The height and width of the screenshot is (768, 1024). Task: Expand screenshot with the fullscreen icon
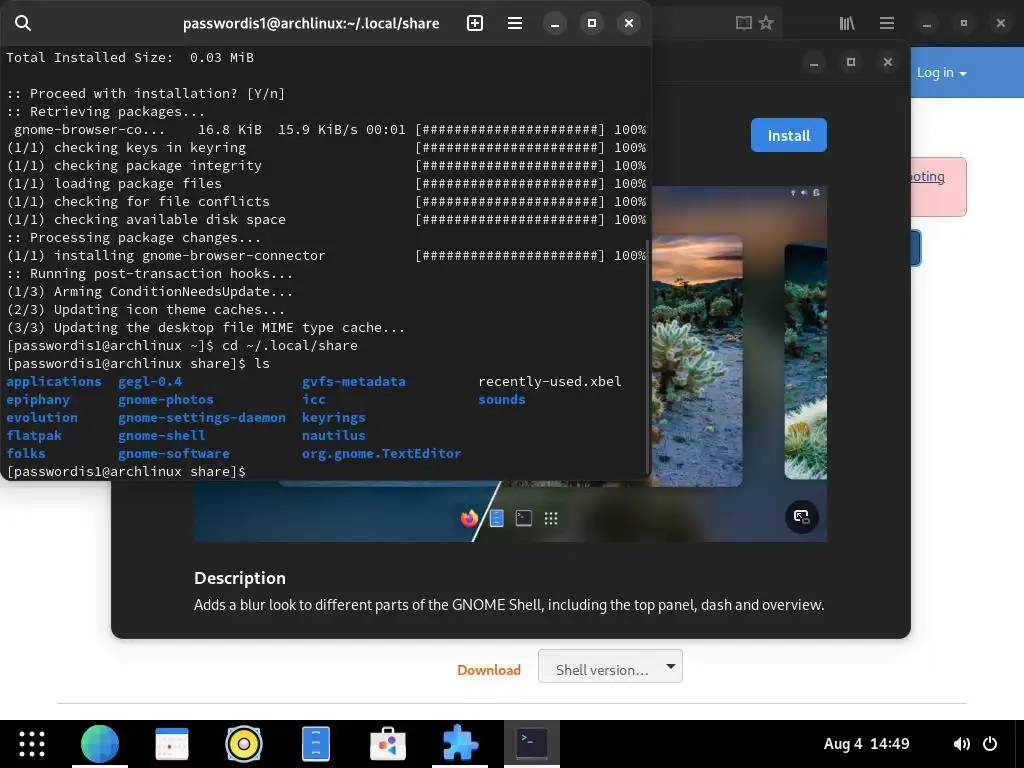coord(801,517)
